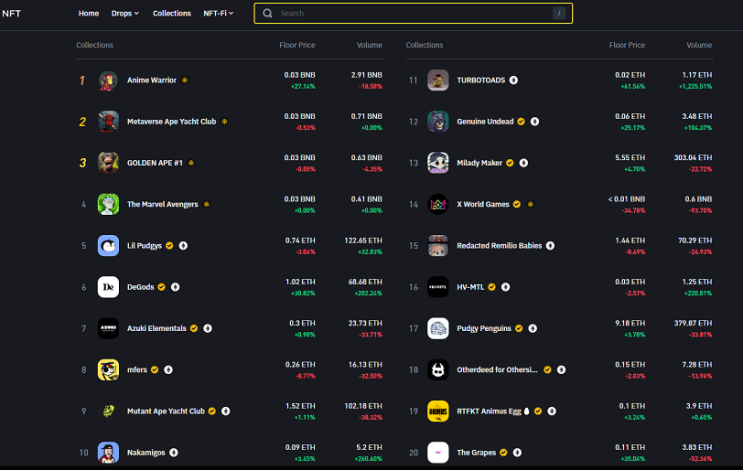Open Metaverse Ape Yacht Club collection link

172,122
